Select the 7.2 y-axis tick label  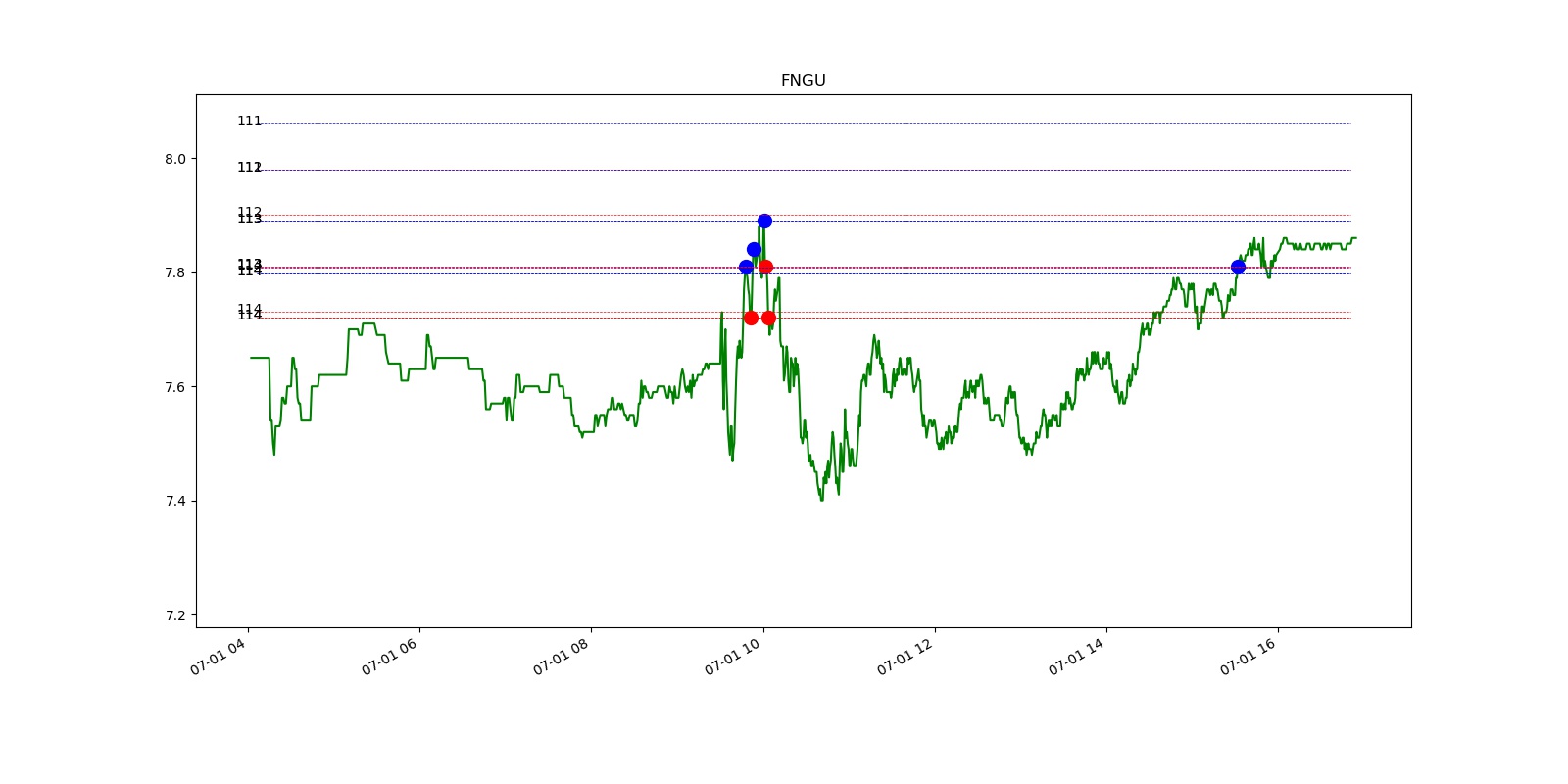(175, 615)
